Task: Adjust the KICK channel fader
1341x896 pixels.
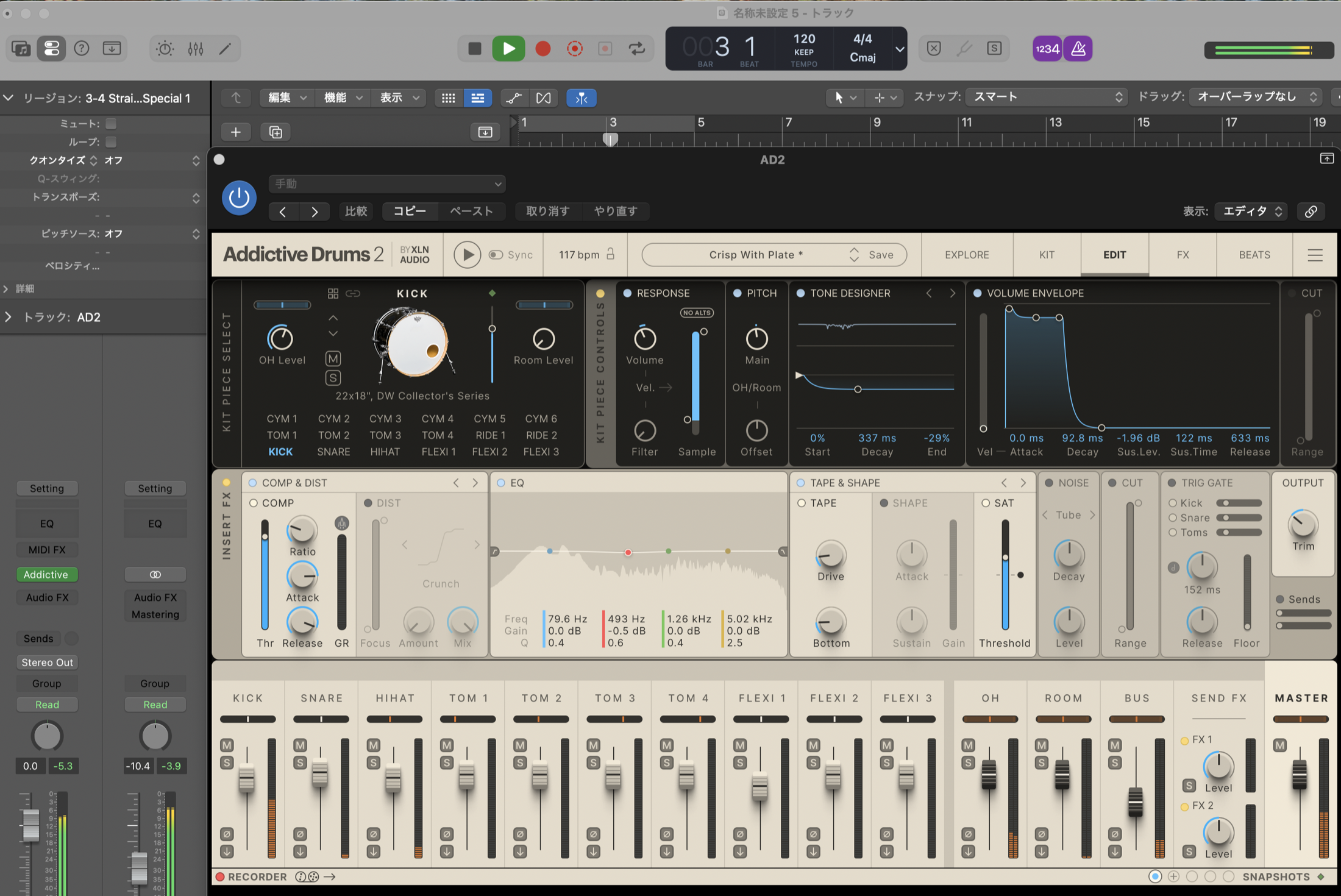Action: [x=246, y=778]
